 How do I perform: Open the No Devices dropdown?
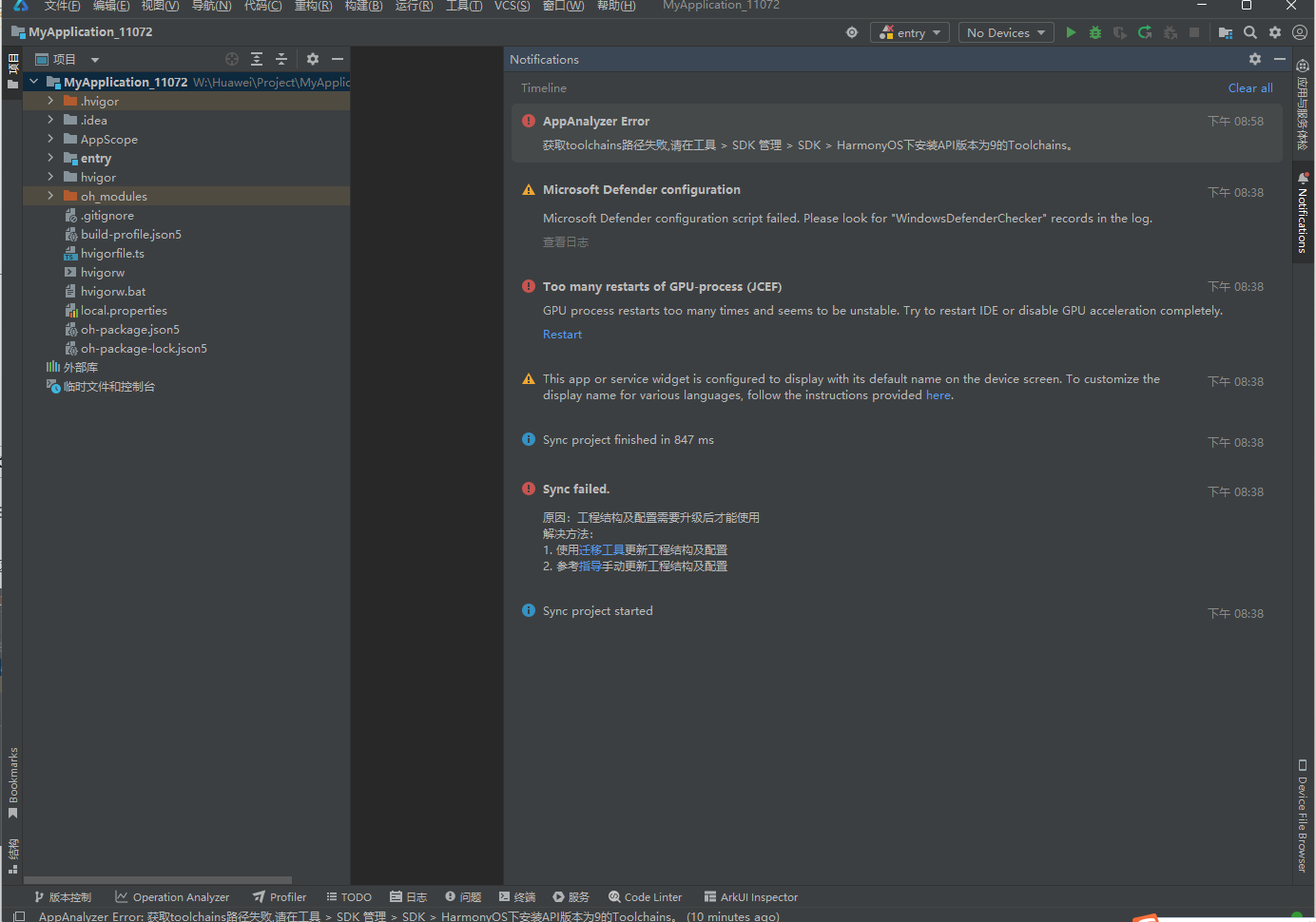click(1006, 32)
